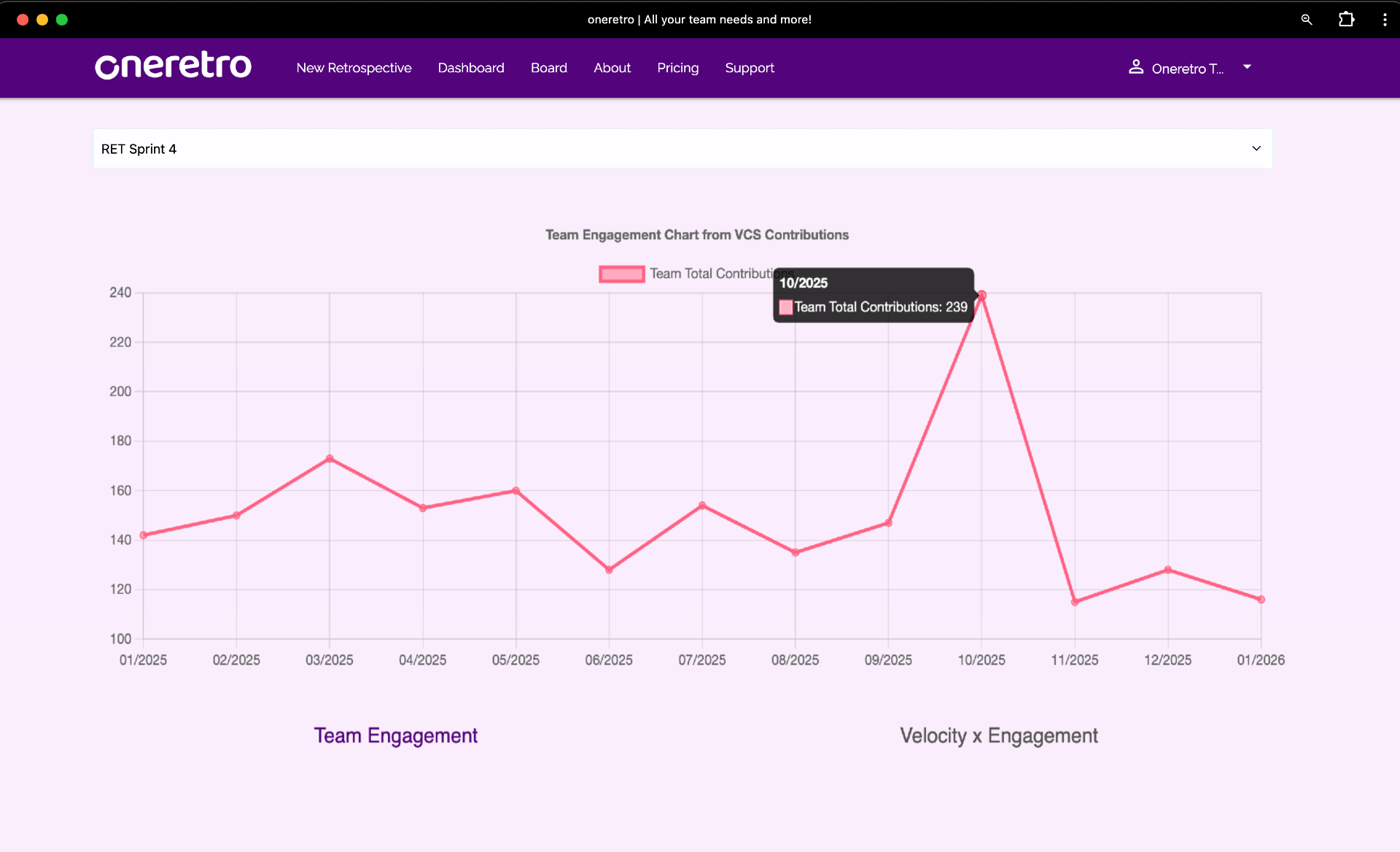
Task: Click the lowest data point at 11/2025
Action: coord(1075,601)
